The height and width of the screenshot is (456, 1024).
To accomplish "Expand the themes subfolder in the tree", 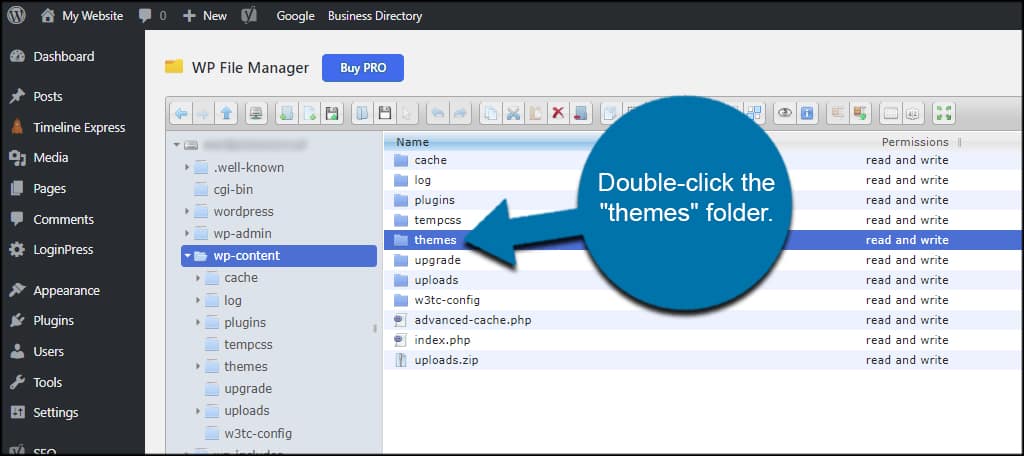I will 198,366.
